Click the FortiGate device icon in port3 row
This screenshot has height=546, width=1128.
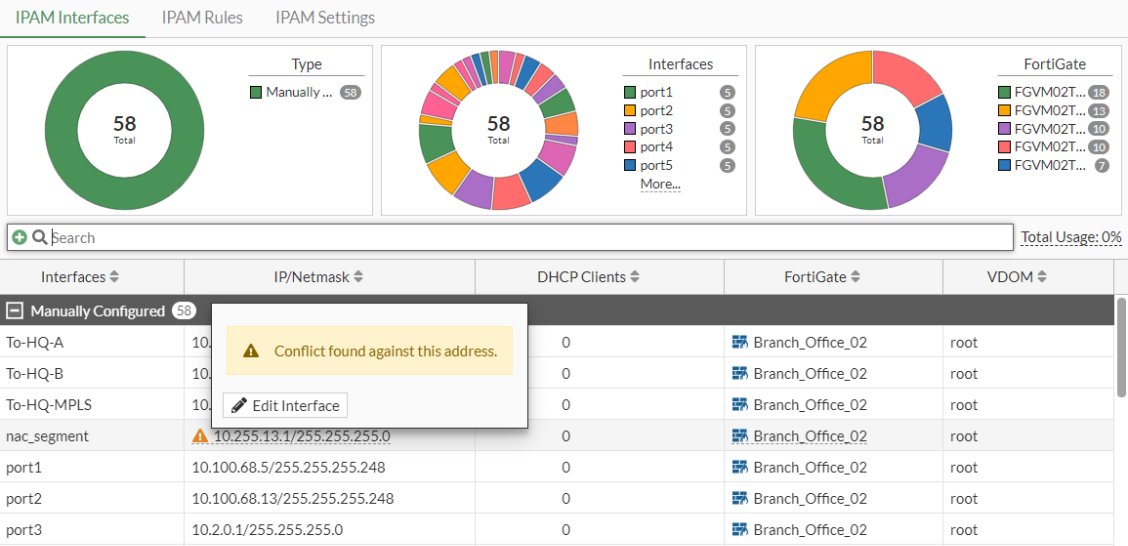coord(740,529)
